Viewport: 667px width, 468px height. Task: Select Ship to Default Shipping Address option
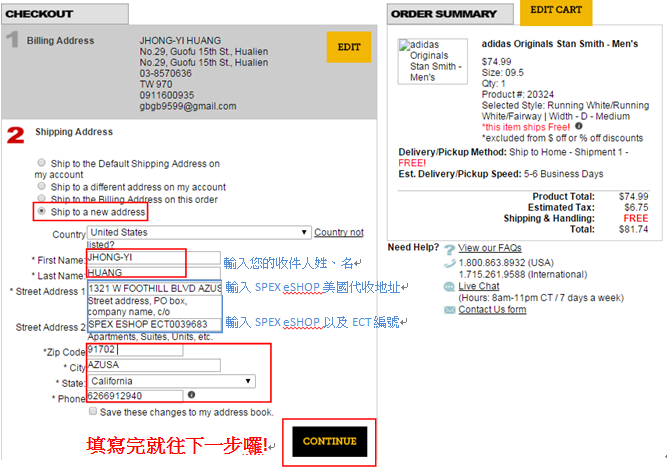[41, 162]
